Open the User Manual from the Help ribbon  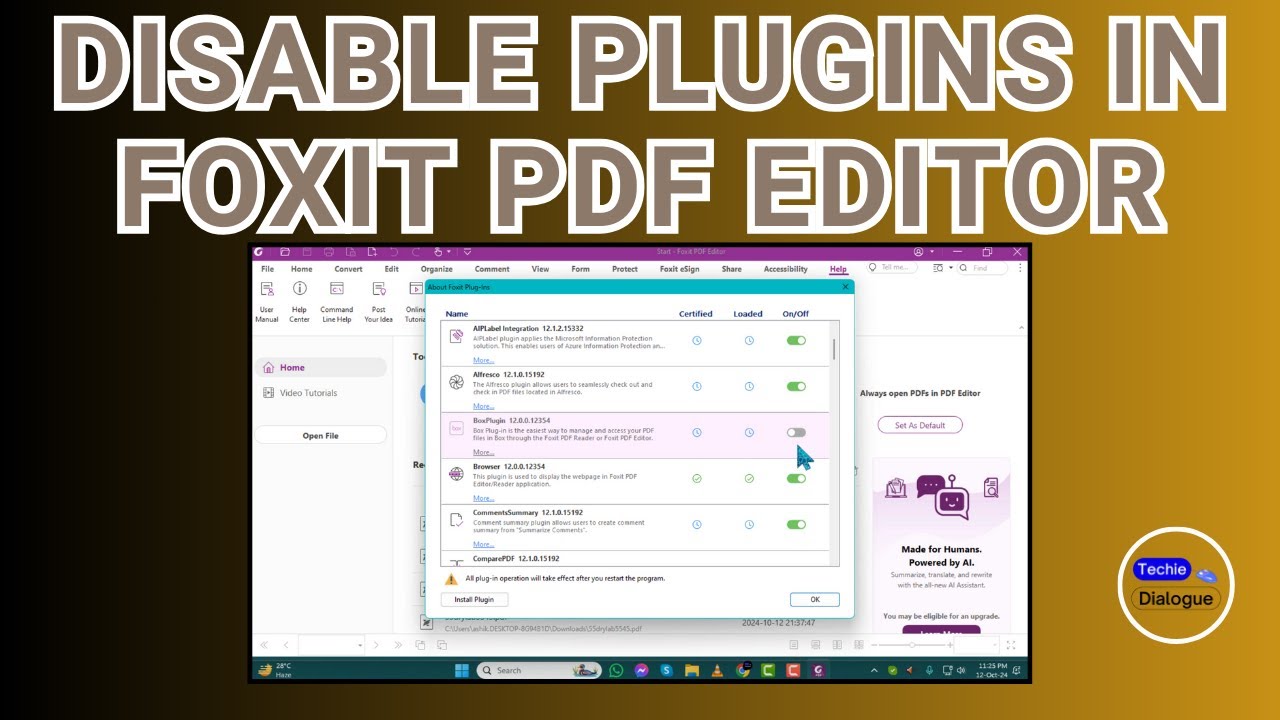coord(267,300)
